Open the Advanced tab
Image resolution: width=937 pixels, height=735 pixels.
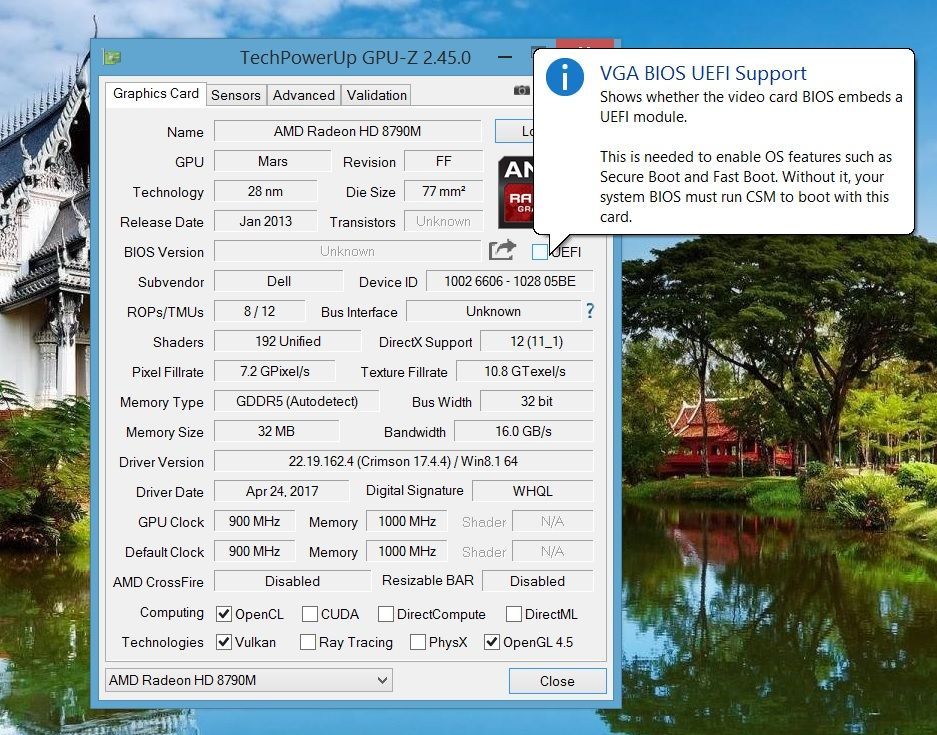304,95
